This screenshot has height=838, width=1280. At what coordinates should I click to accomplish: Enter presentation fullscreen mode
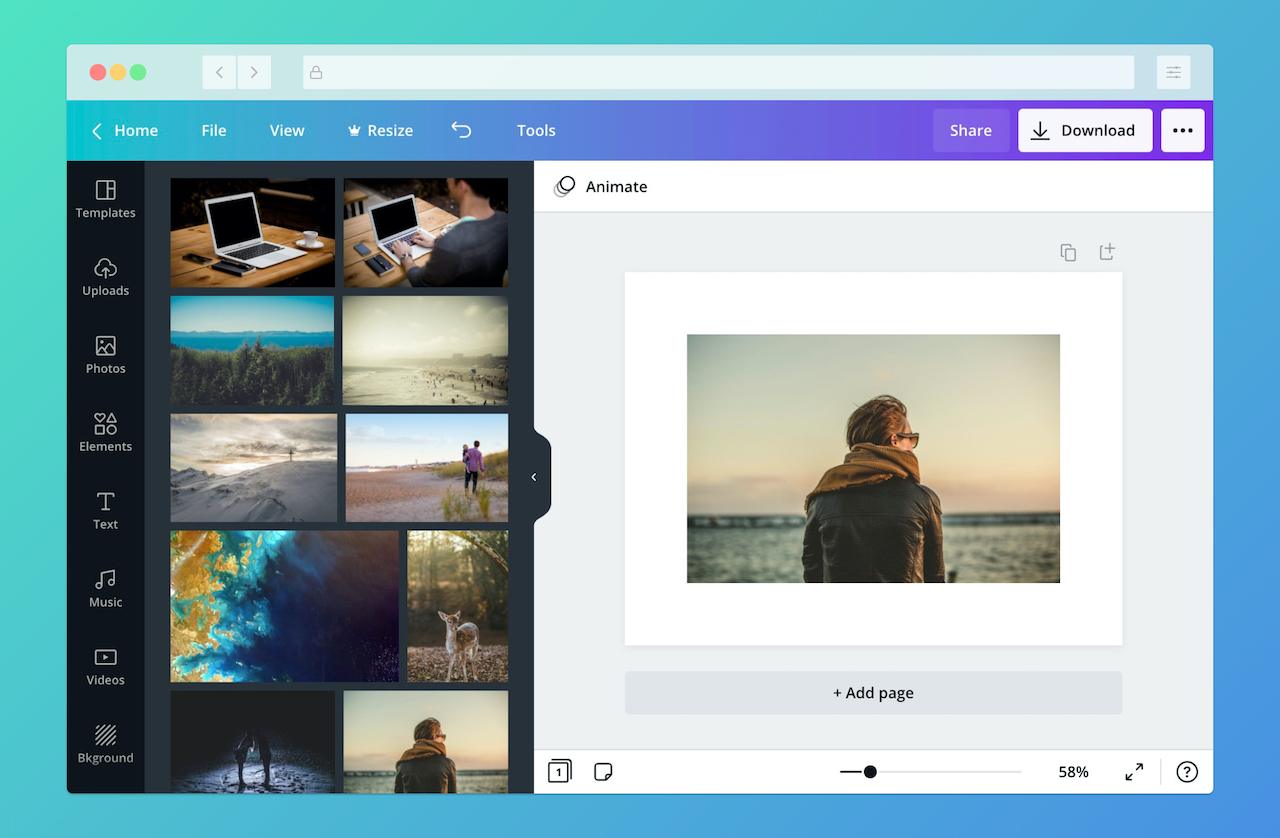(x=1133, y=771)
